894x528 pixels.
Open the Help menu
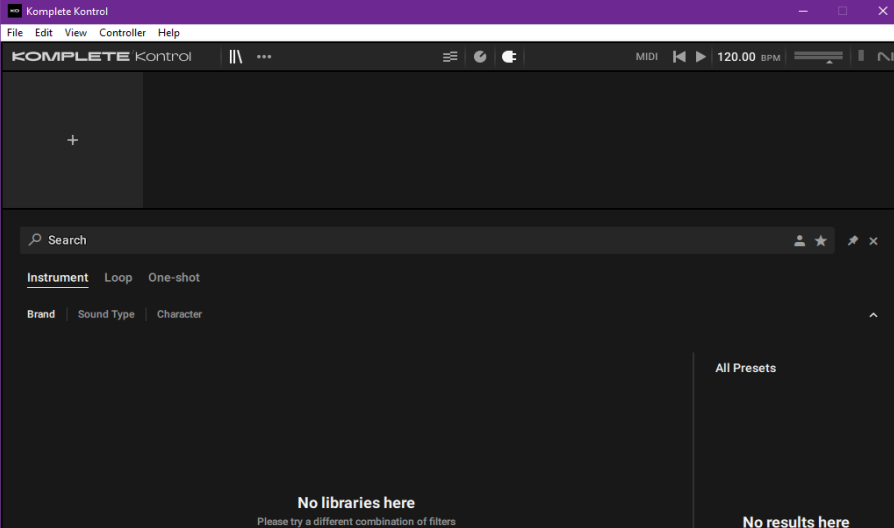pyautogui.click(x=168, y=33)
